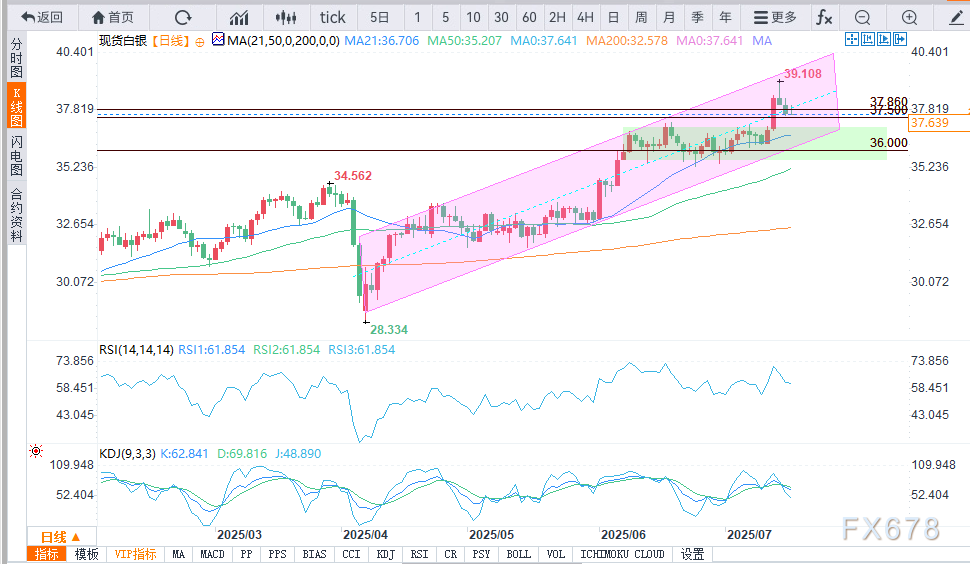970x564 pixels.
Task: Switch to line chart type icon
Action: [x=239, y=17]
